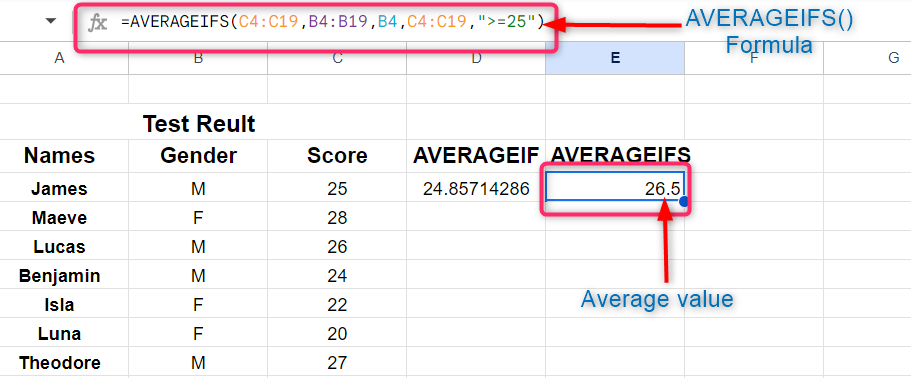Image resolution: width=911 pixels, height=378 pixels.
Task: Select the cell containing James
Action: (x=59, y=188)
